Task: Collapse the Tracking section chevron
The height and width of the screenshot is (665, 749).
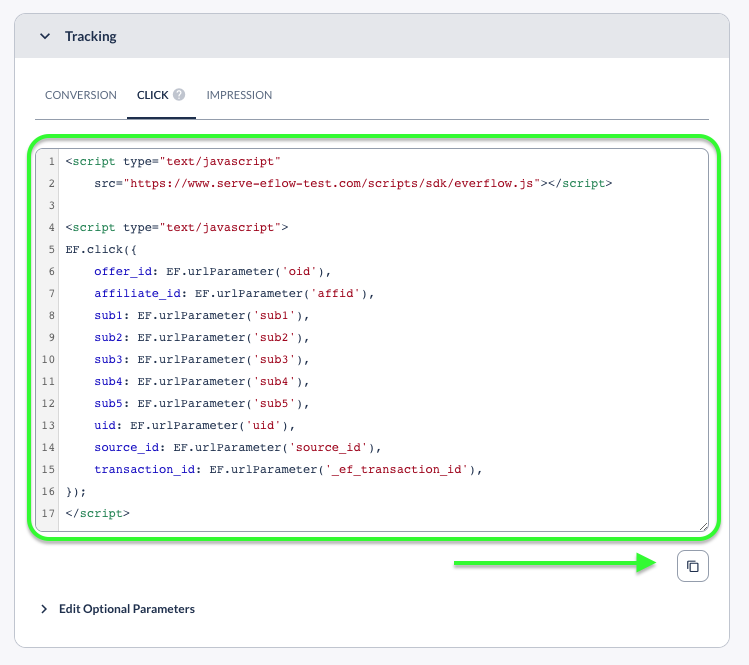Action: (x=45, y=36)
